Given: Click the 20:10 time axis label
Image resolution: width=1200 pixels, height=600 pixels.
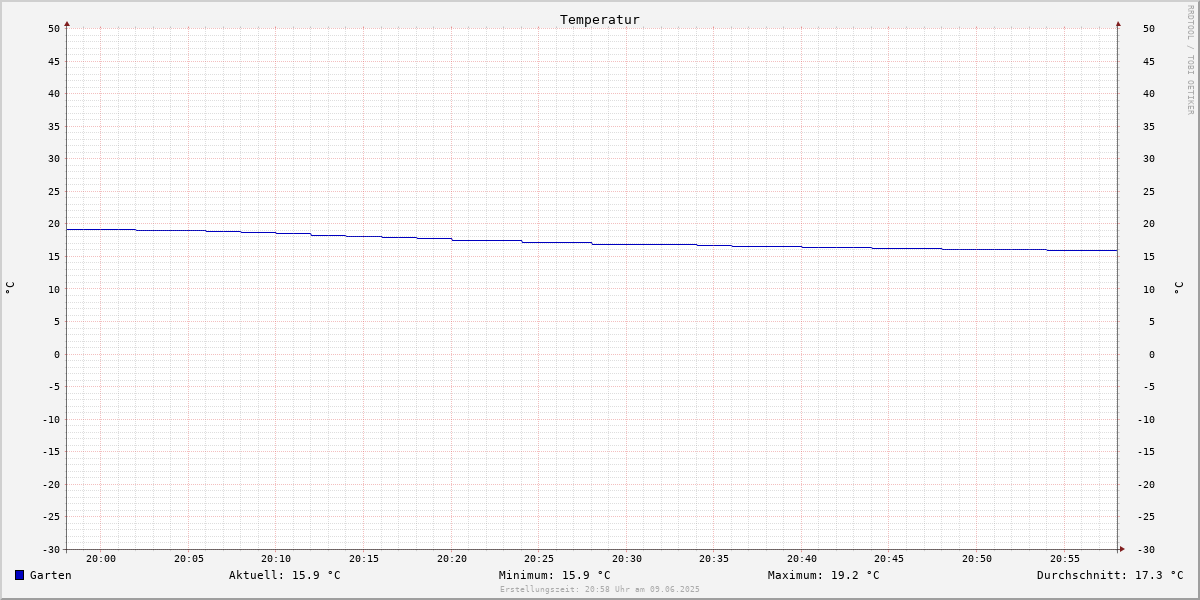Looking at the screenshot, I should click(276, 559).
